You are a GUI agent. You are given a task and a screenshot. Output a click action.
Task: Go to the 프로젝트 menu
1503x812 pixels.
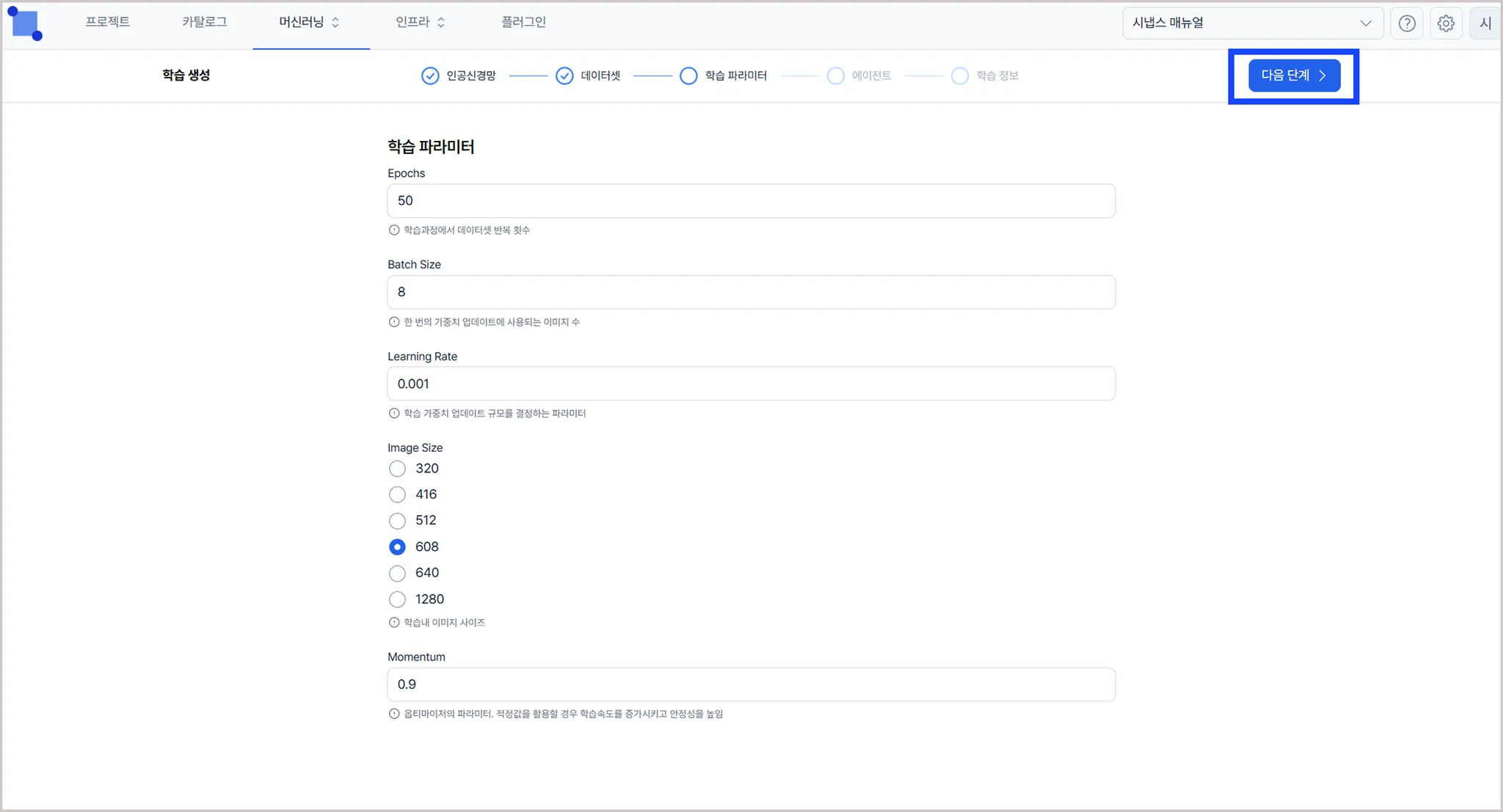coord(108,23)
